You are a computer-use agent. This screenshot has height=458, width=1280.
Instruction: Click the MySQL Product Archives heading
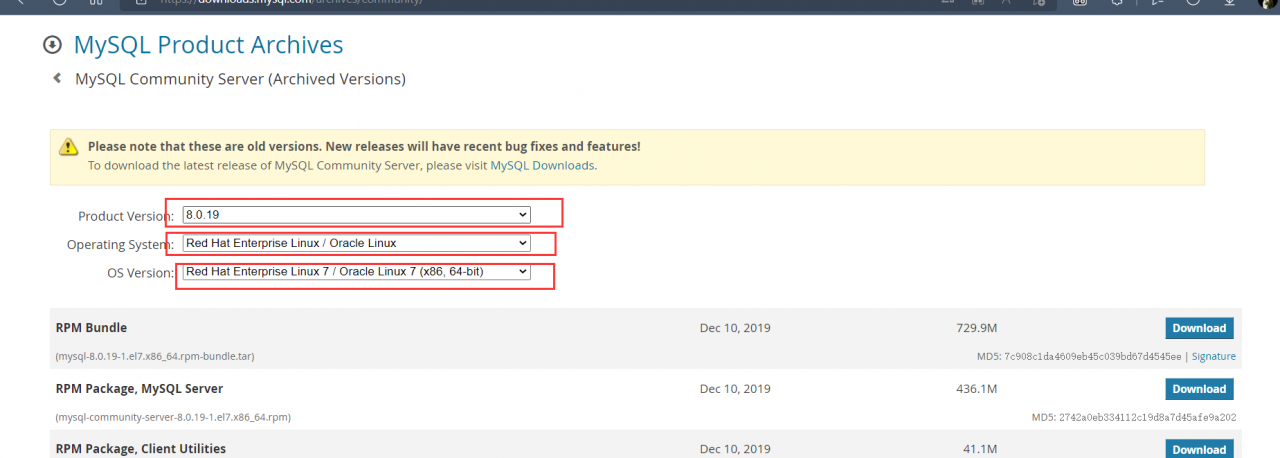coord(208,45)
